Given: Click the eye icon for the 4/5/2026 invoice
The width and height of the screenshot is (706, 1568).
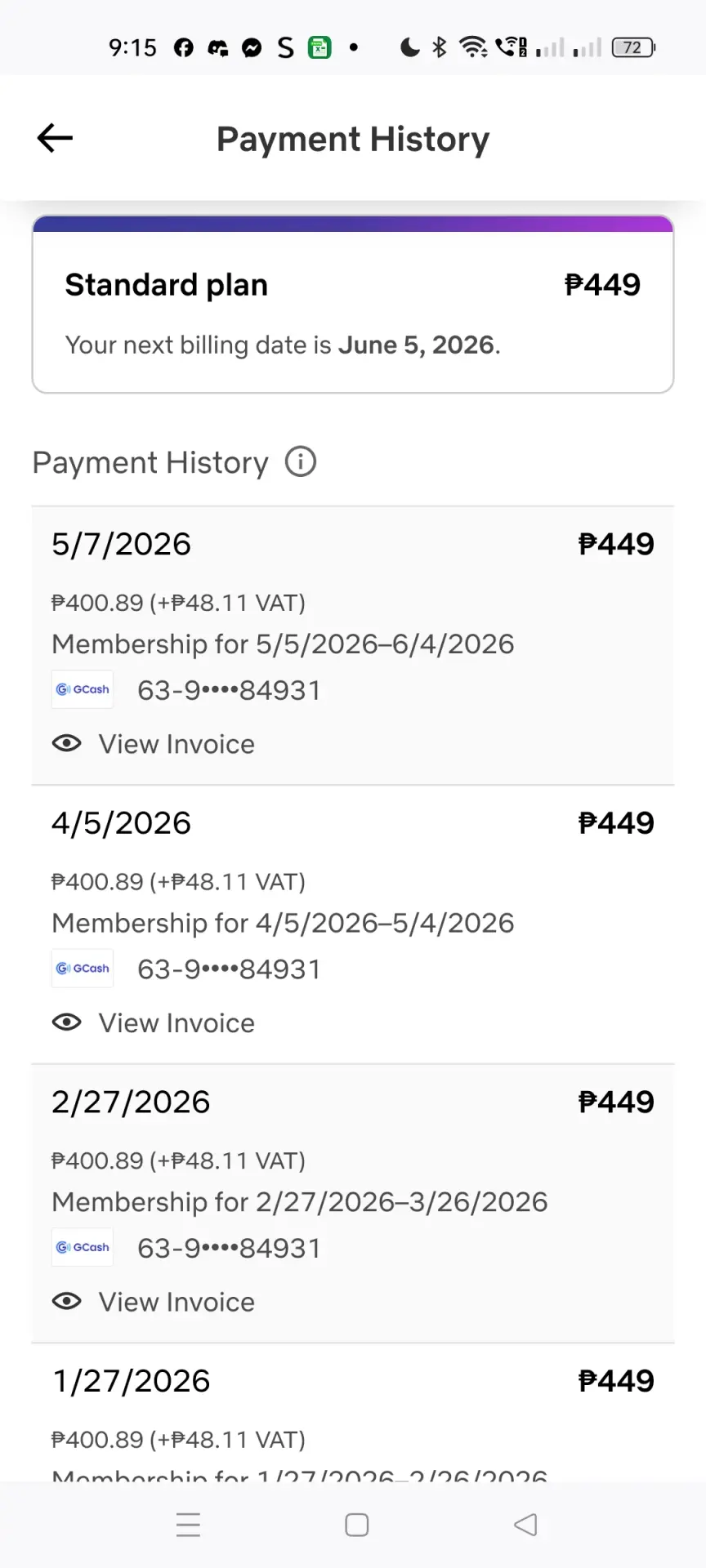Looking at the screenshot, I should pyautogui.click(x=67, y=1022).
